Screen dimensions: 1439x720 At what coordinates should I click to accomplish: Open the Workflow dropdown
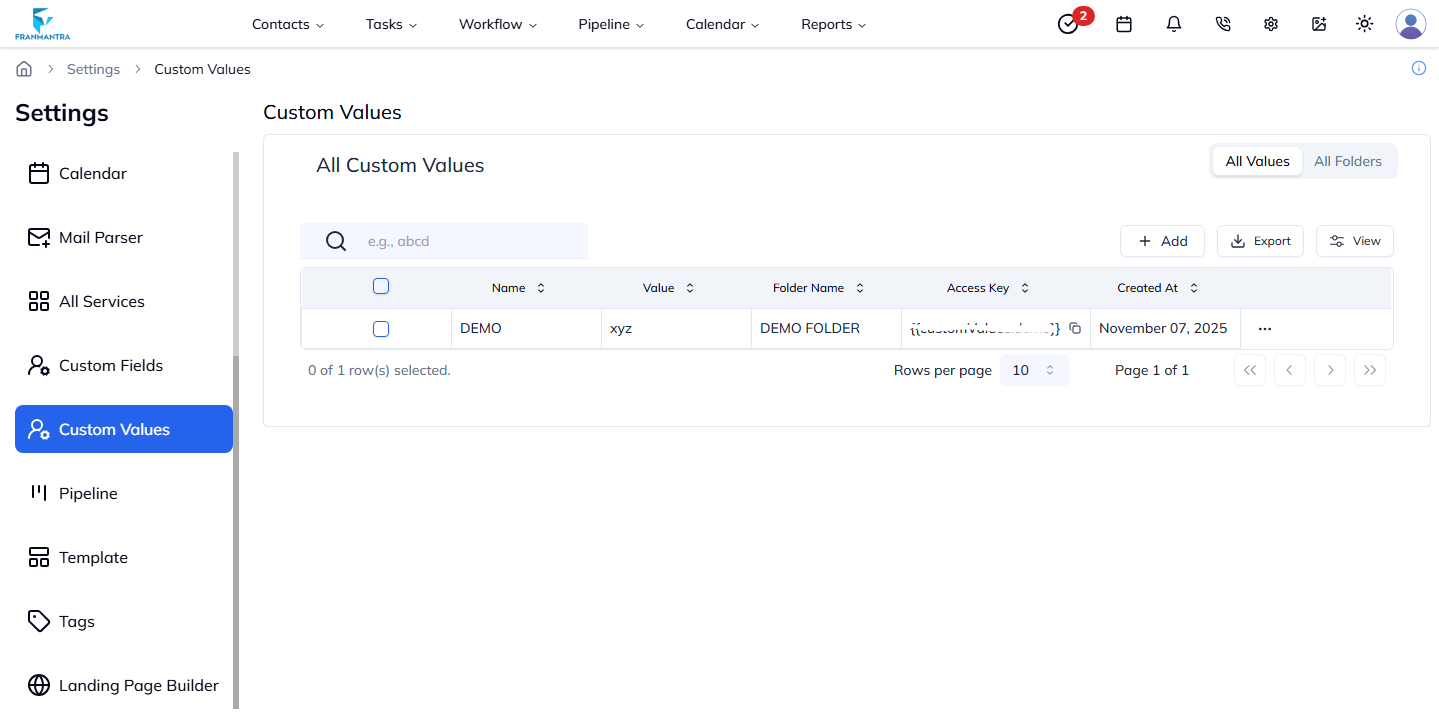point(497,23)
